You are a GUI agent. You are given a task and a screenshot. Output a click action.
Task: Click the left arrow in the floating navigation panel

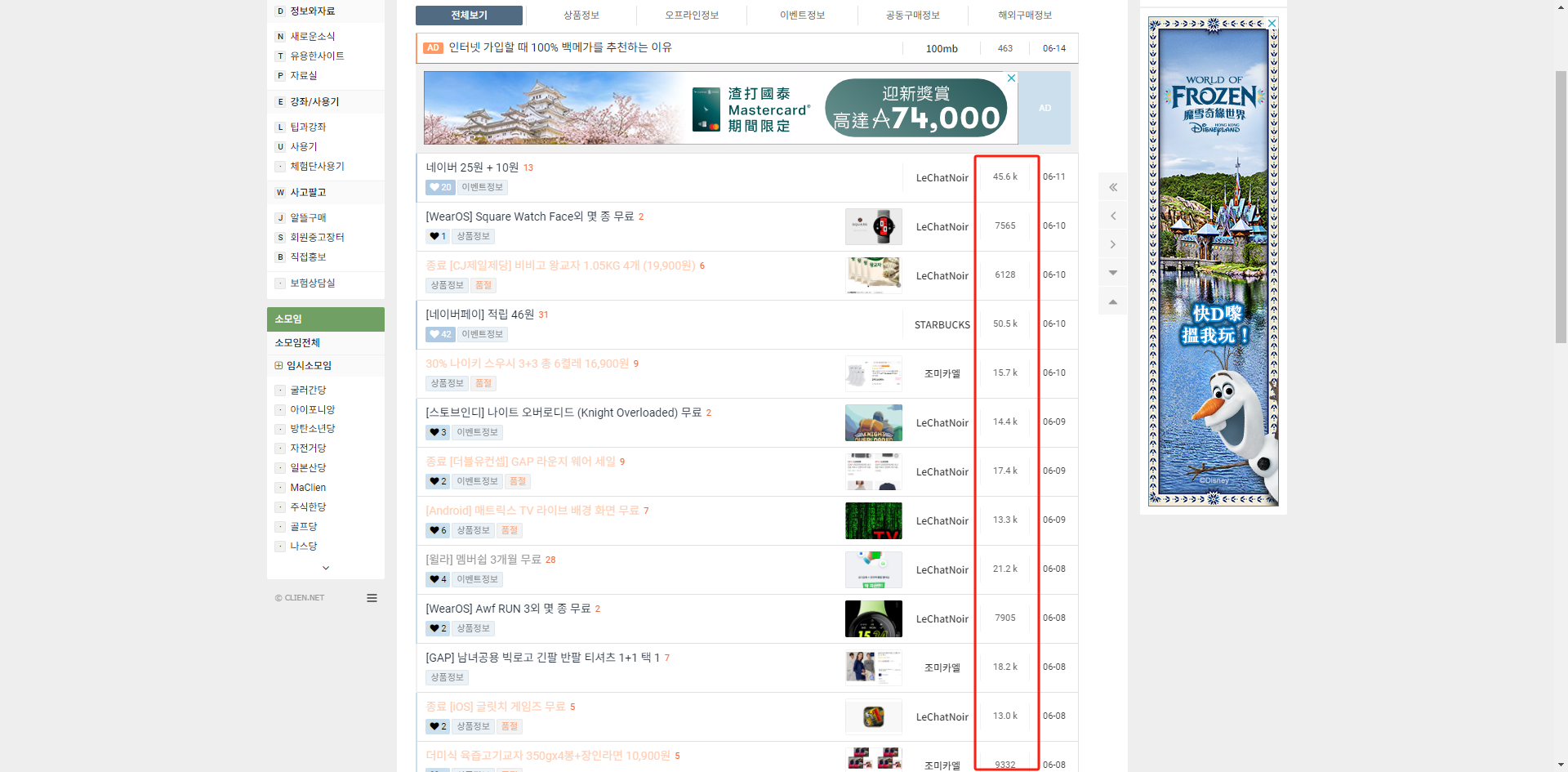pyautogui.click(x=1112, y=215)
